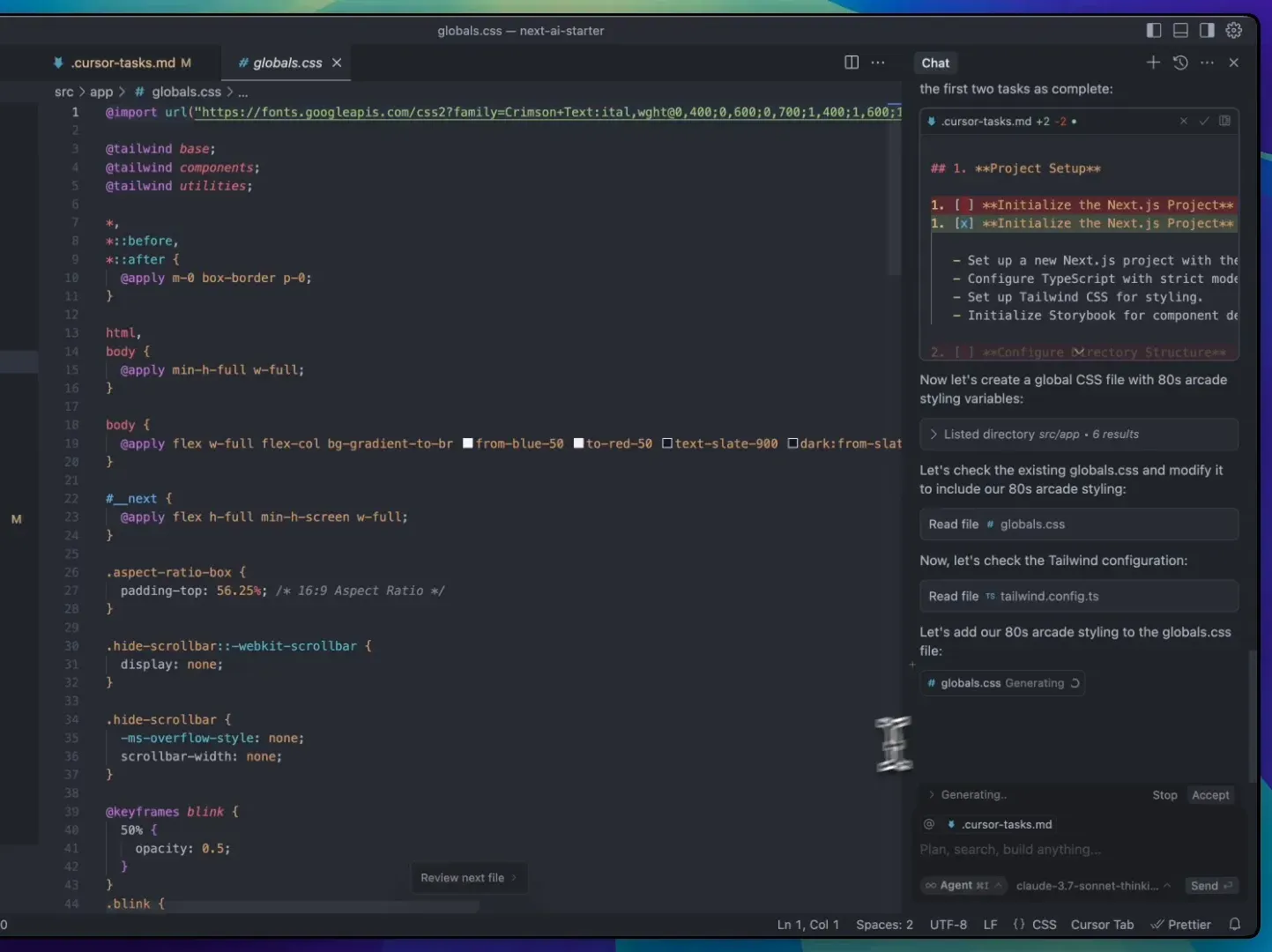The height and width of the screenshot is (952, 1272).
Task: Click the chevron after src in breadcrumb
Action: [x=82, y=92]
